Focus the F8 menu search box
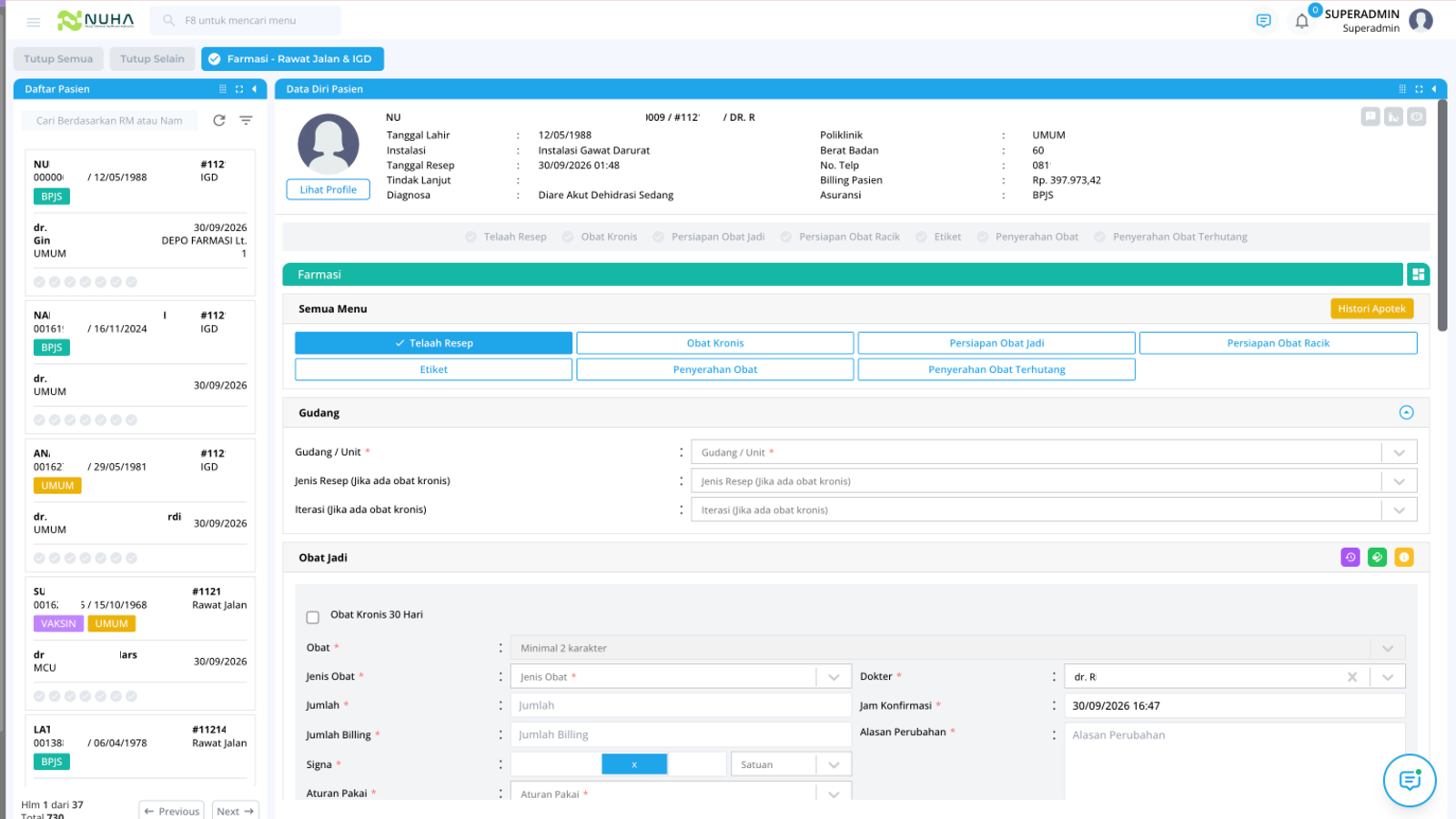This screenshot has width=1456, height=819. [246, 20]
